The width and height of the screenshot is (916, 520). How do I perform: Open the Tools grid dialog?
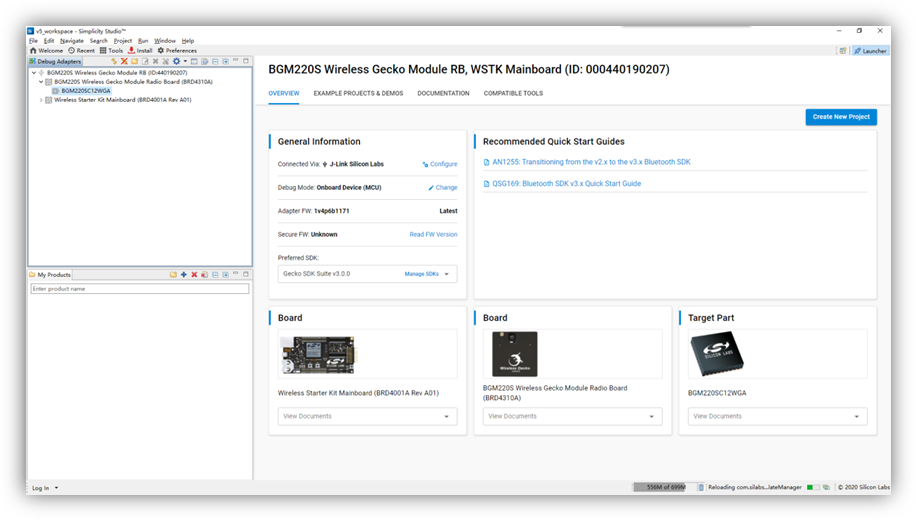(x=111, y=51)
